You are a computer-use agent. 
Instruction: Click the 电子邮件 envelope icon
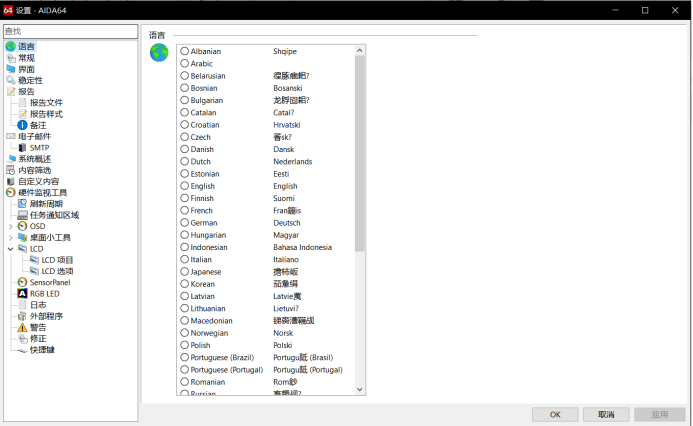[11, 136]
